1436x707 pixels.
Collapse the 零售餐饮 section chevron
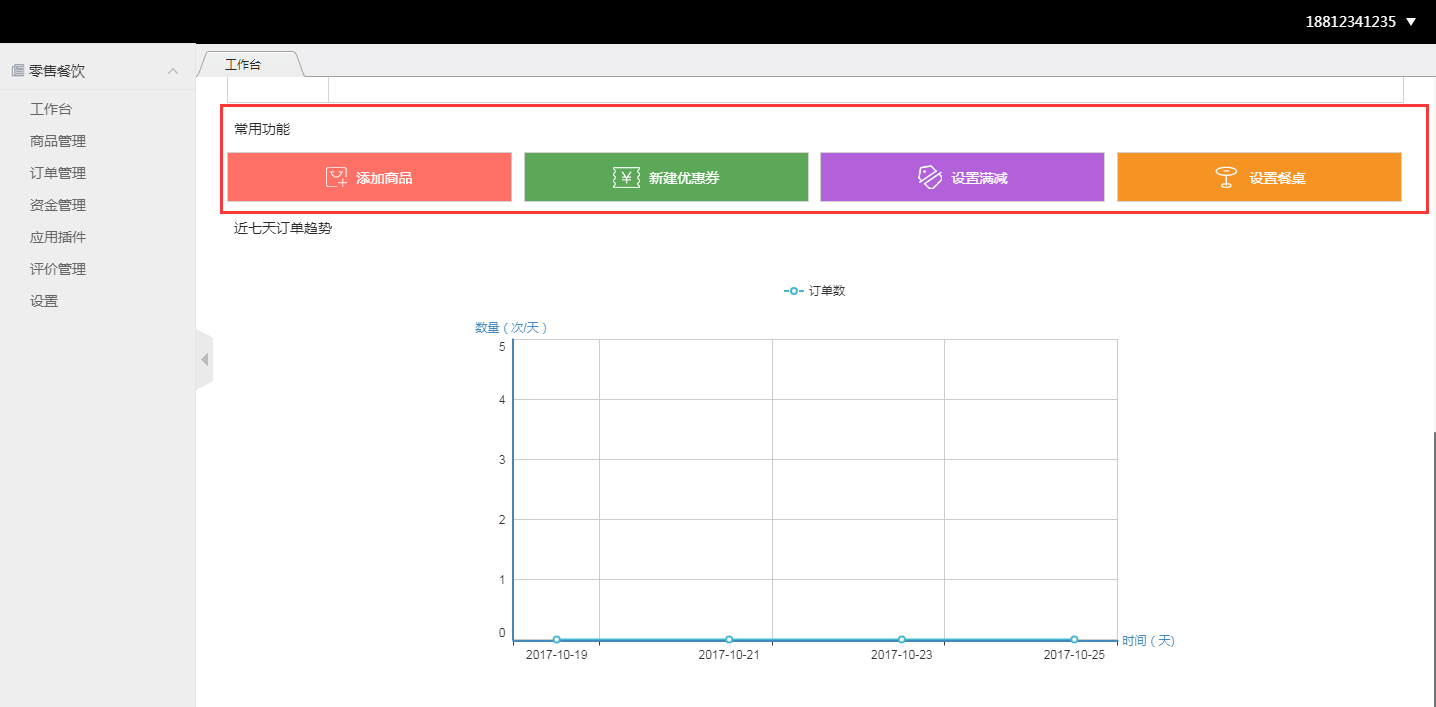pos(173,71)
